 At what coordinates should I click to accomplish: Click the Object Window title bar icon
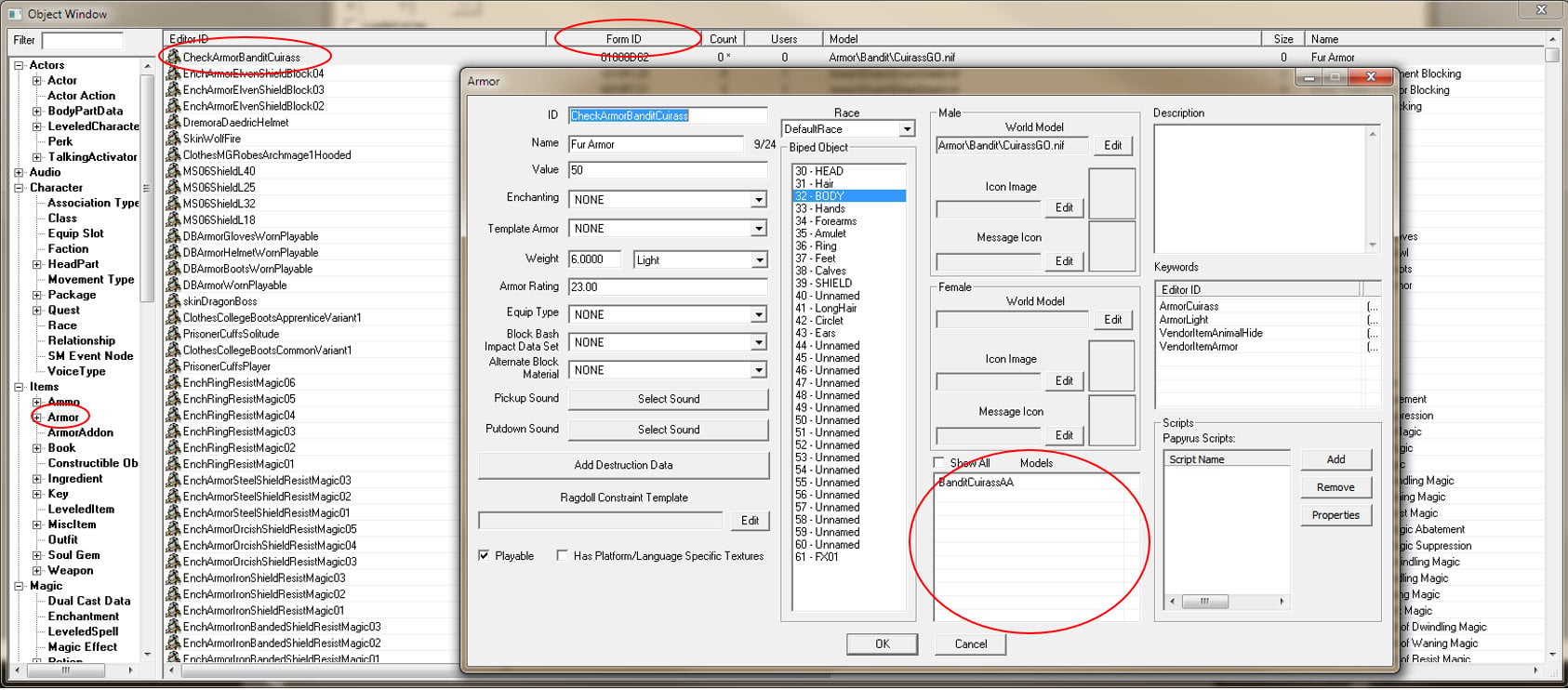[x=14, y=14]
